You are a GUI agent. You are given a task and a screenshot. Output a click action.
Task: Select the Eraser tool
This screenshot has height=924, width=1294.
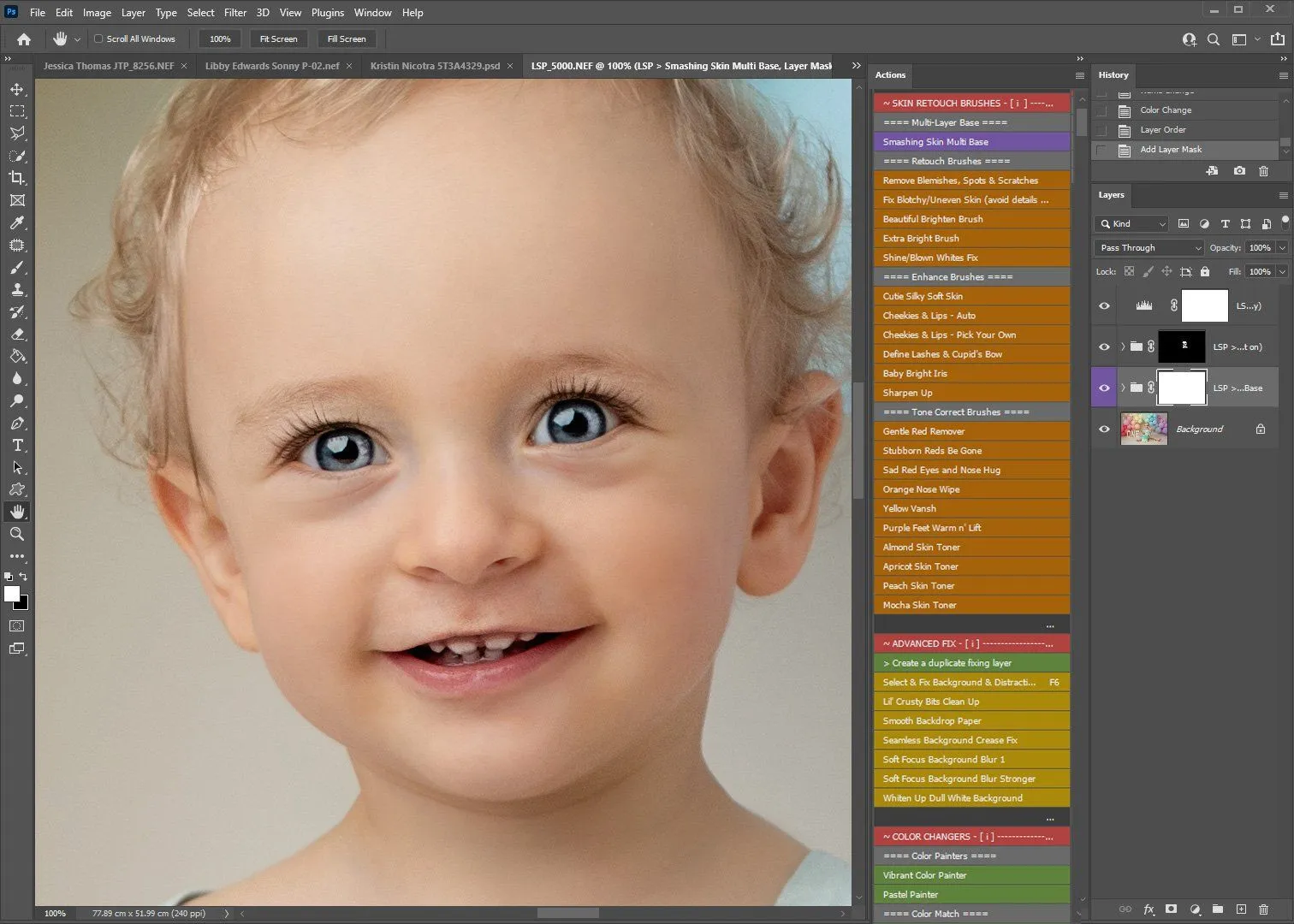pos(17,335)
